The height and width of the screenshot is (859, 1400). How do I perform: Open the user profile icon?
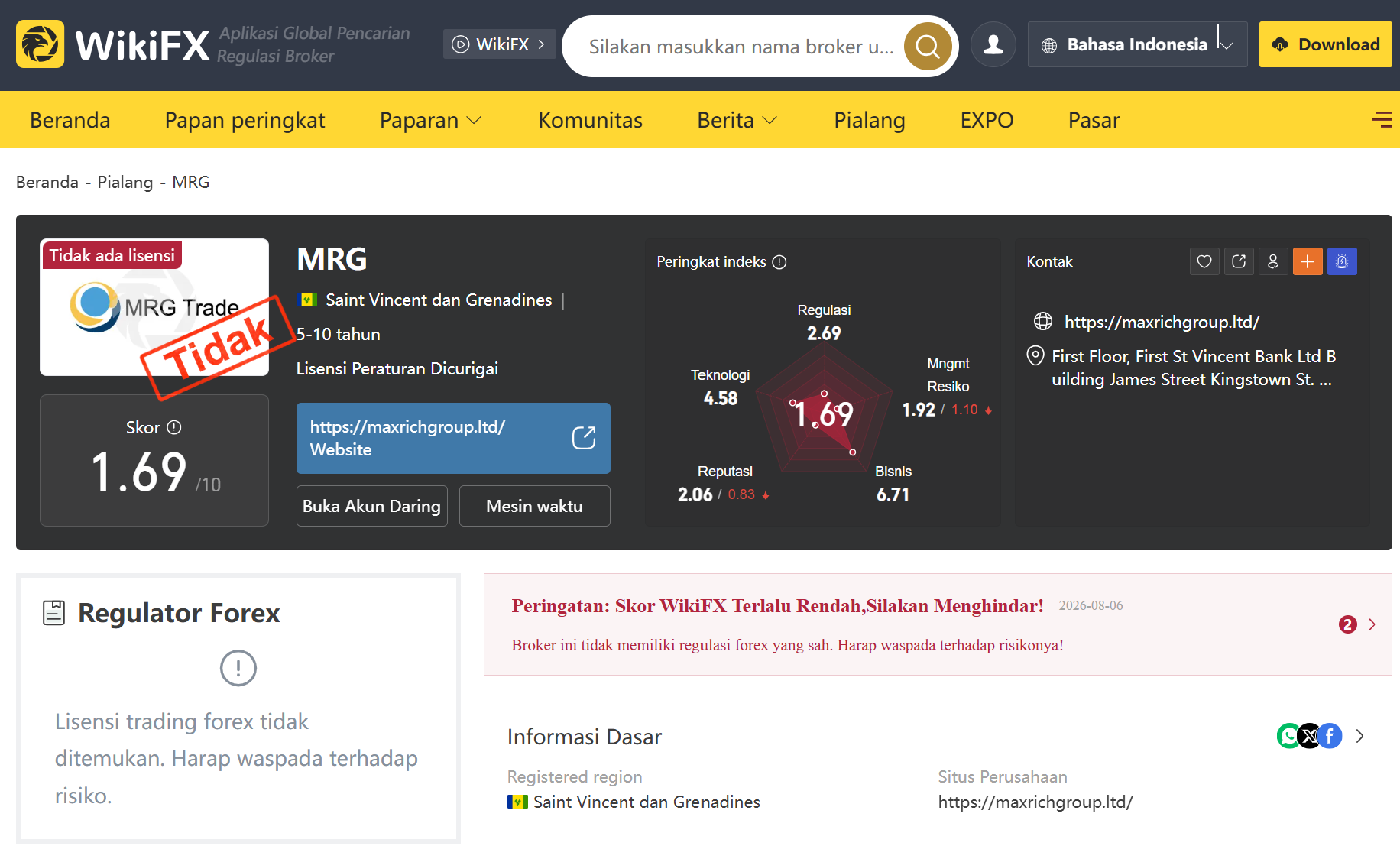993,44
